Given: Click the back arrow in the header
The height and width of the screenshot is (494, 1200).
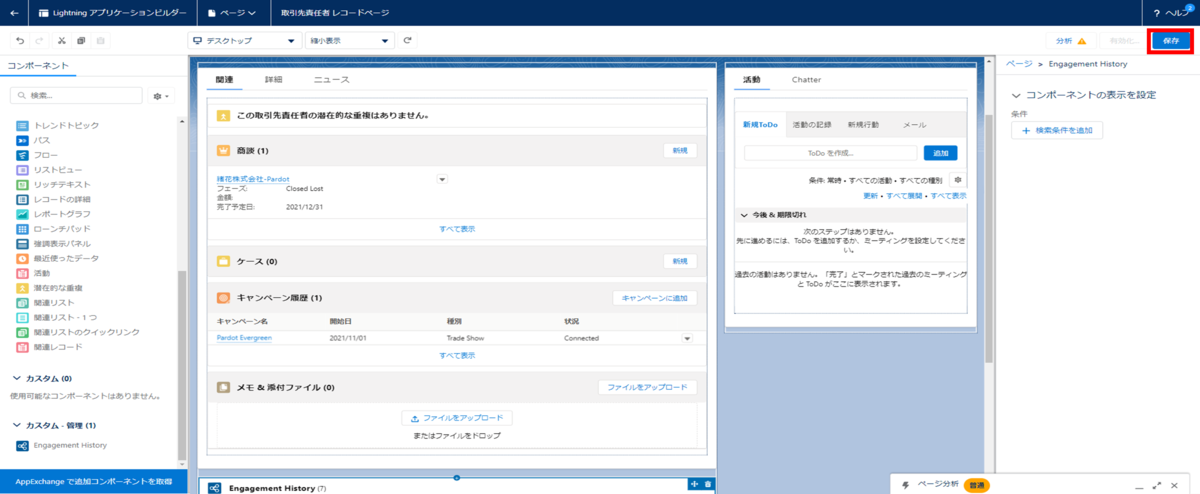Looking at the screenshot, I should click(x=13, y=13).
